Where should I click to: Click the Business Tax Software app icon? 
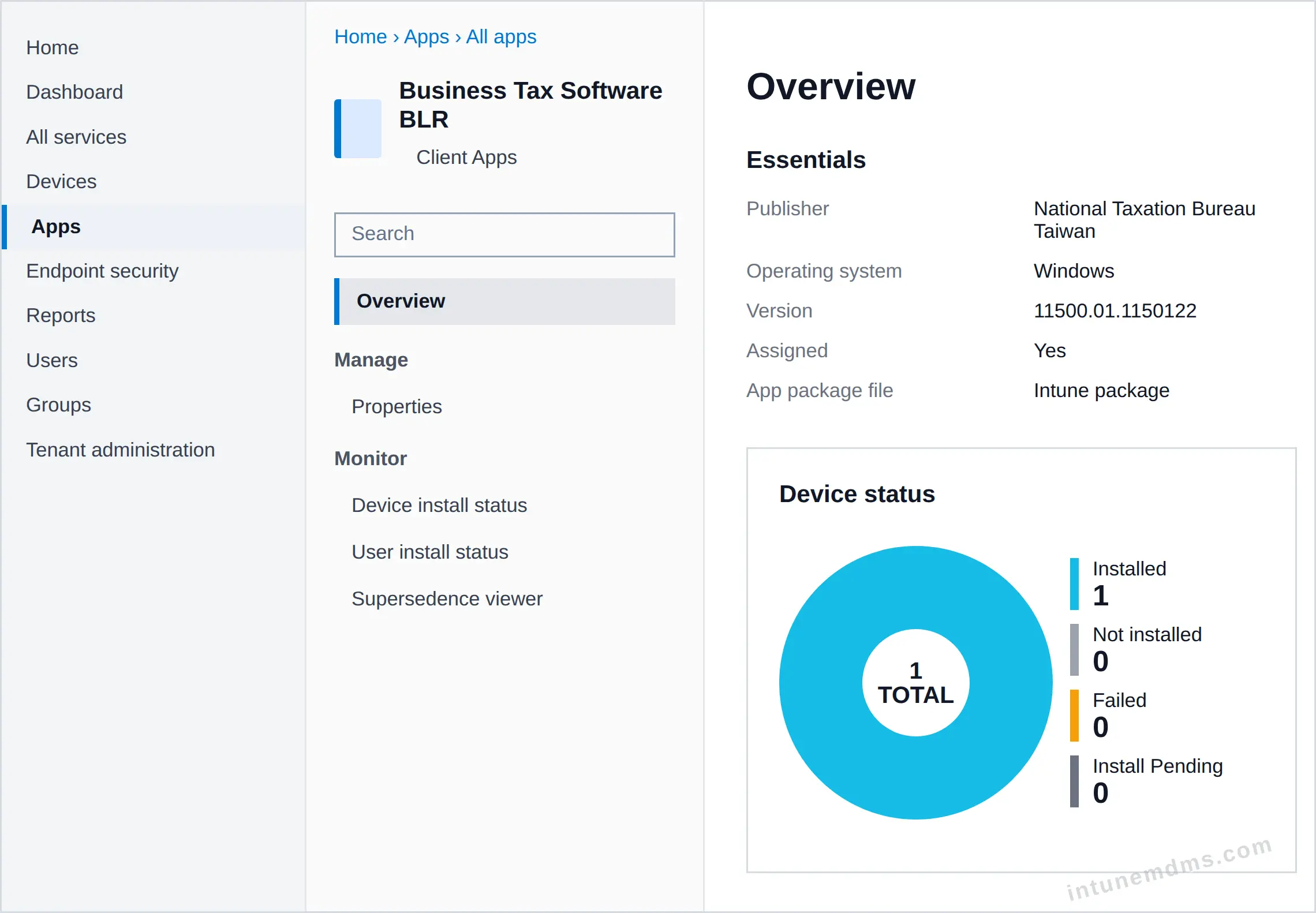(x=358, y=128)
